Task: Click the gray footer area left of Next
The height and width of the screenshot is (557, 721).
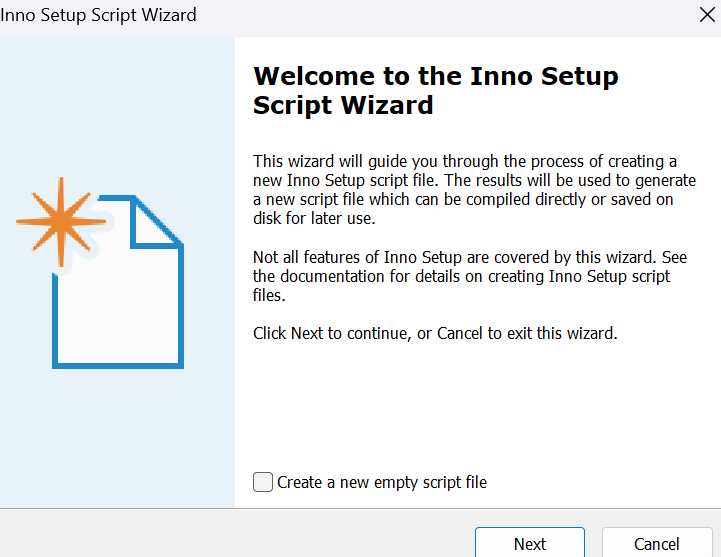Action: coord(235,534)
